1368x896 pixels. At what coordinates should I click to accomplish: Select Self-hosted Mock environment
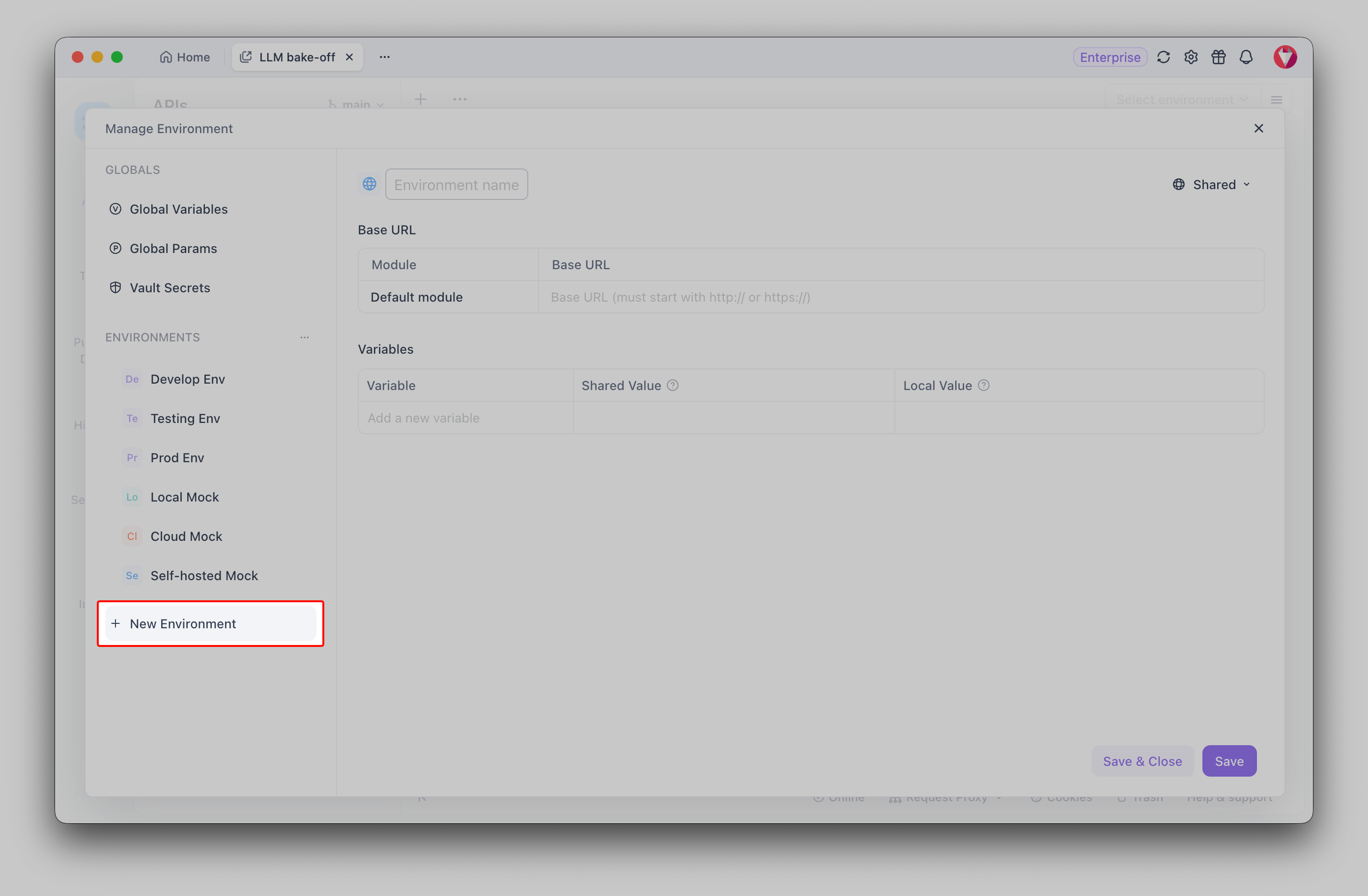tap(210, 575)
